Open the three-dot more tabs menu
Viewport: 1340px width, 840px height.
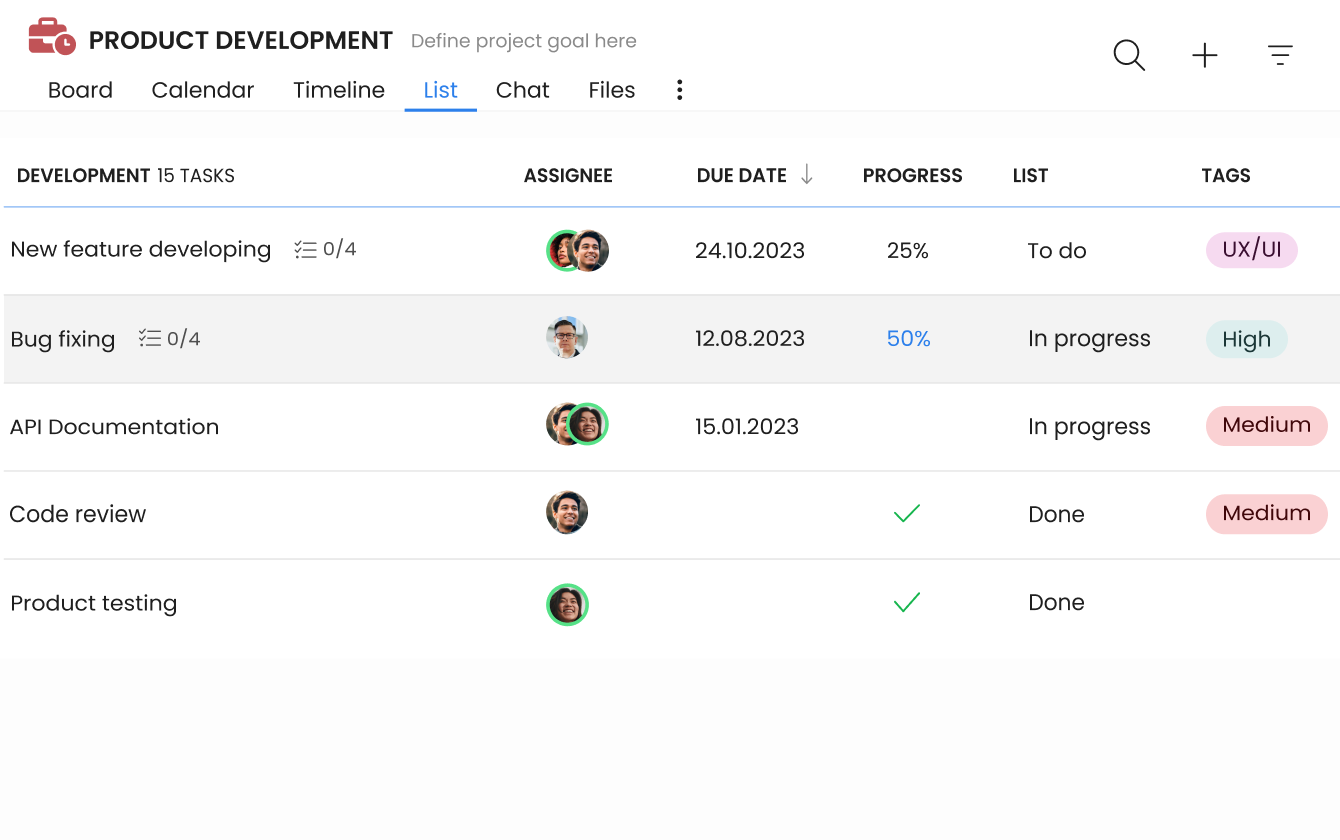click(679, 90)
